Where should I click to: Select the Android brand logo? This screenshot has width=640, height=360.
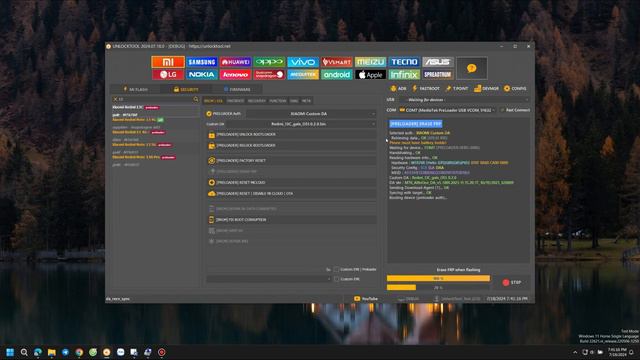tap(337, 74)
